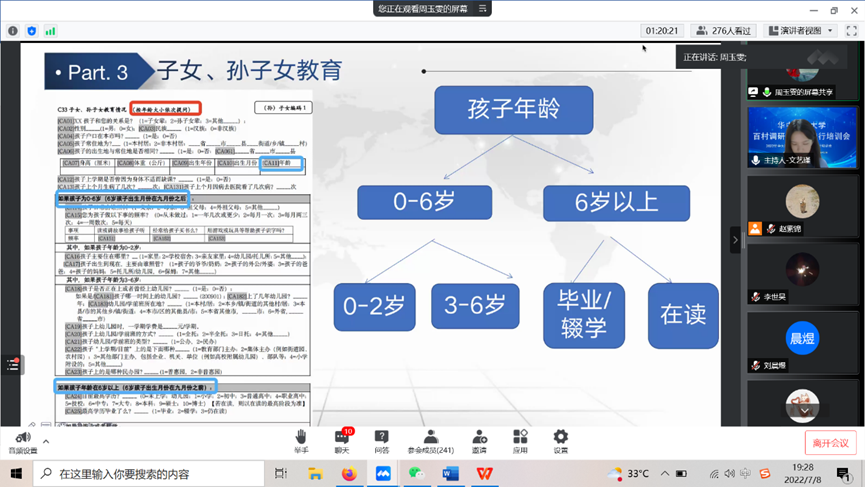865x487 pixels.
Task: Open 参会成员 participants list
Action: (430, 438)
